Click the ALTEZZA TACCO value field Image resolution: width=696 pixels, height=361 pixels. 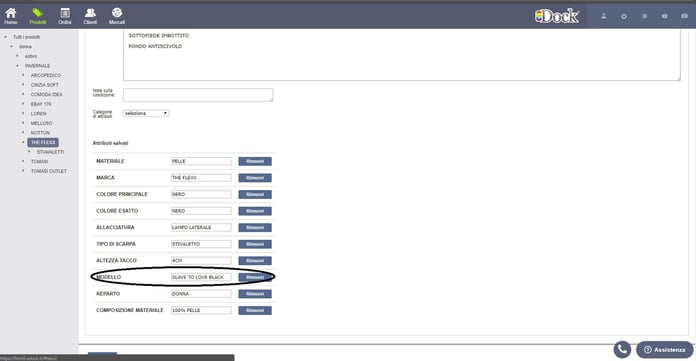(x=201, y=261)
